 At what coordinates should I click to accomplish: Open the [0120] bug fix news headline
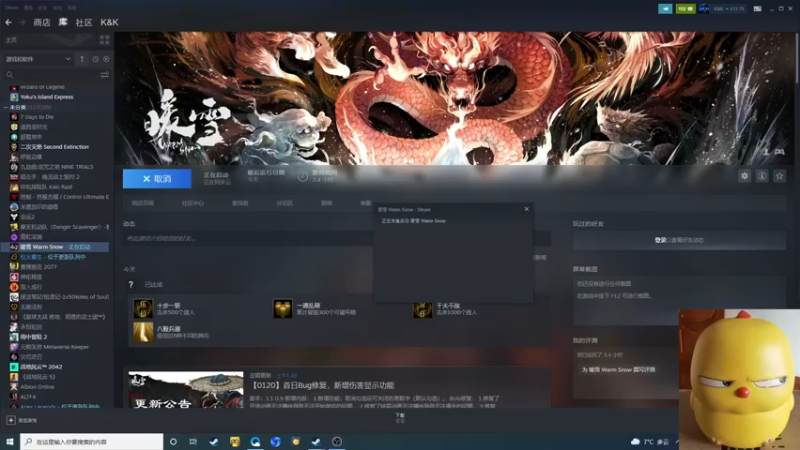(322, 385)
